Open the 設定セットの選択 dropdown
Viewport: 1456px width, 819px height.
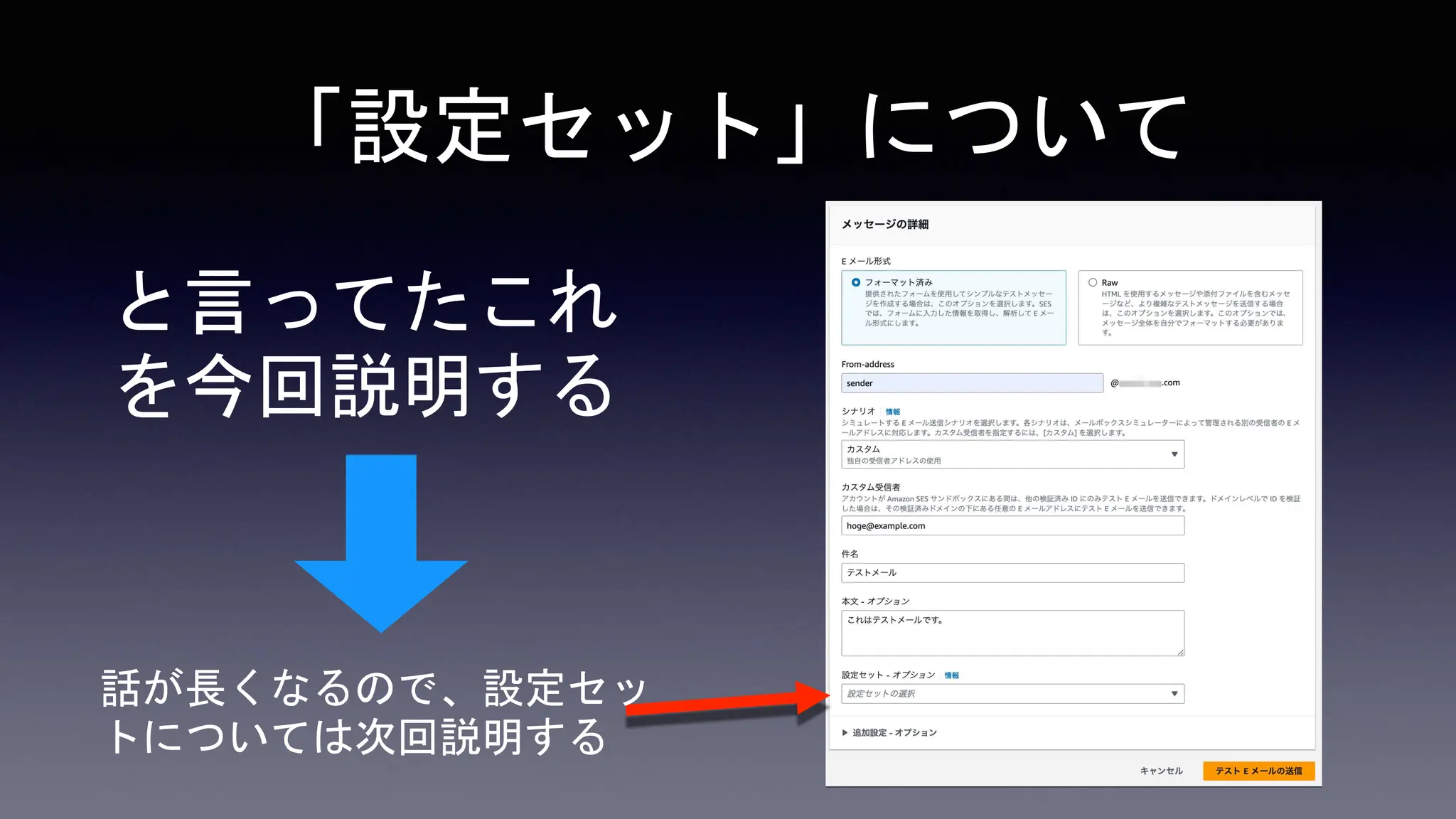[x=1012, y=694]
